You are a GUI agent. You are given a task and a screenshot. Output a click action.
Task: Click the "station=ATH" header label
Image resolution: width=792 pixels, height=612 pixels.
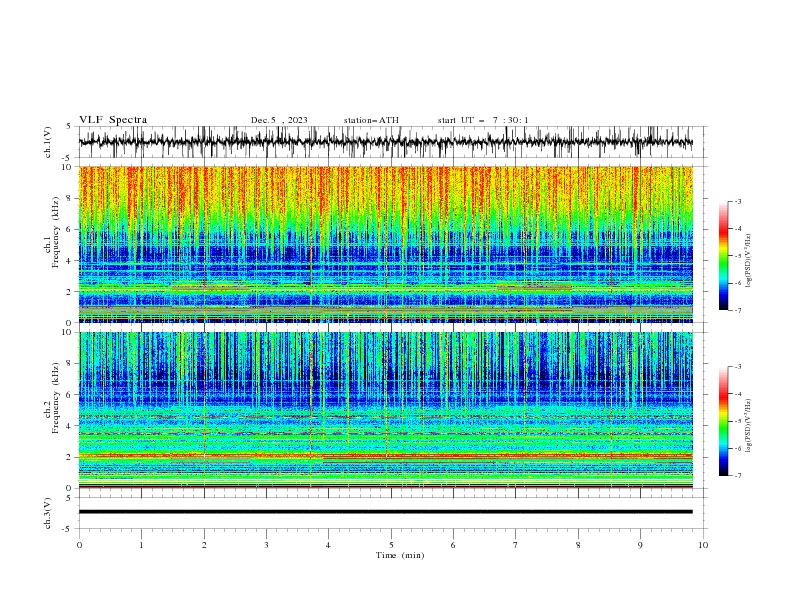[x=371, y=120]
